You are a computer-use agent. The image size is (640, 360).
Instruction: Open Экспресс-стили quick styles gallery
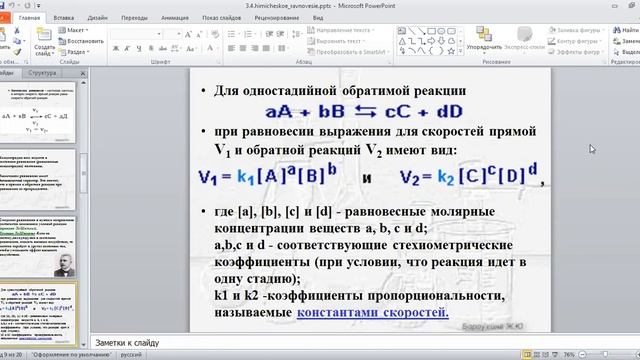coord(524,39)
